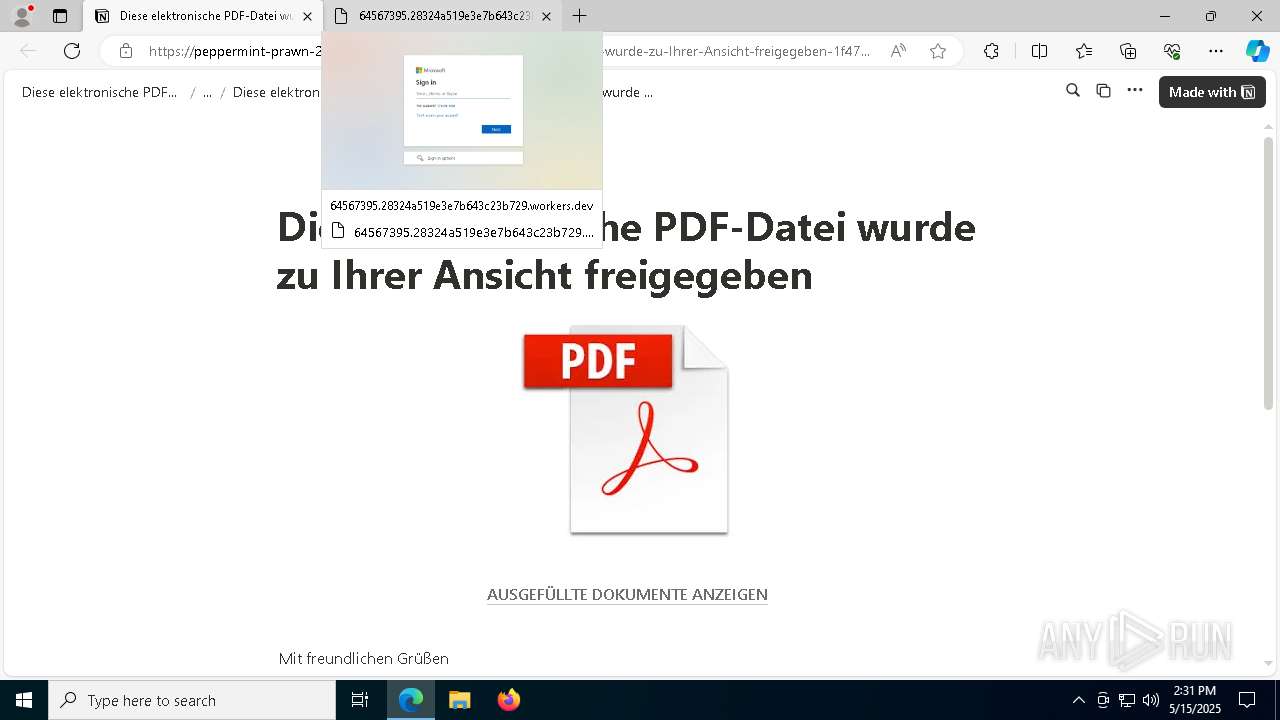The width and height of the screenshot is (1280, 720).
Task: Click the volume speaker tray icon
Action: 1151,700
